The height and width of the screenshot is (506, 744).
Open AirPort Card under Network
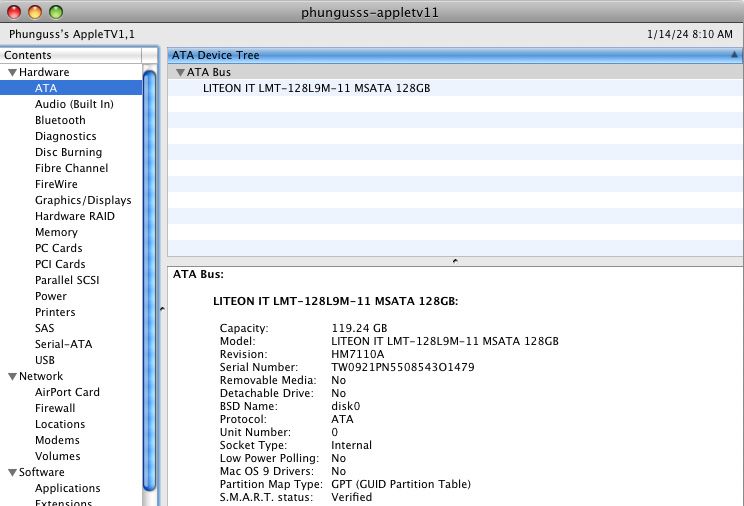[x=67, y=392]
